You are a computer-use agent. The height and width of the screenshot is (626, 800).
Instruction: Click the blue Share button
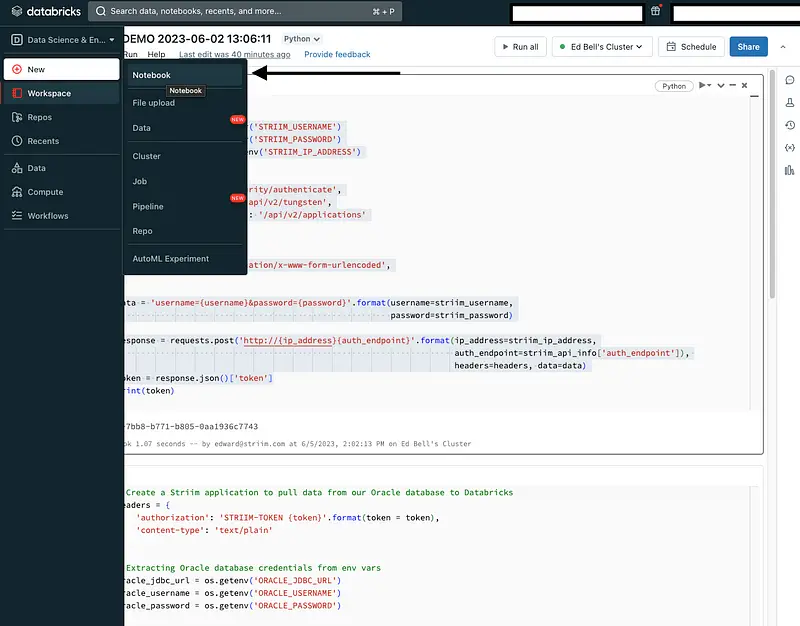[x=749, y=46]
